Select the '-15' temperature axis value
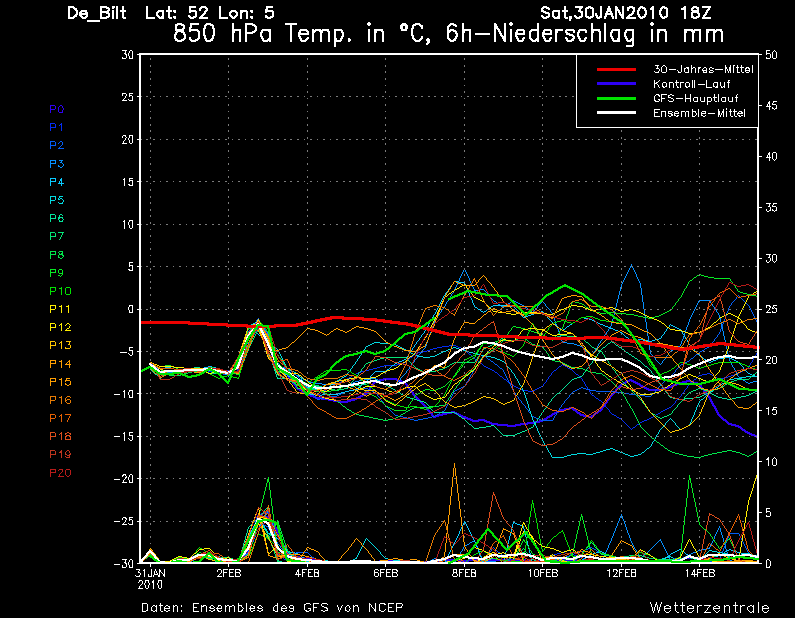The height and width of the screenshot is (618, 800). pos(124,436)
